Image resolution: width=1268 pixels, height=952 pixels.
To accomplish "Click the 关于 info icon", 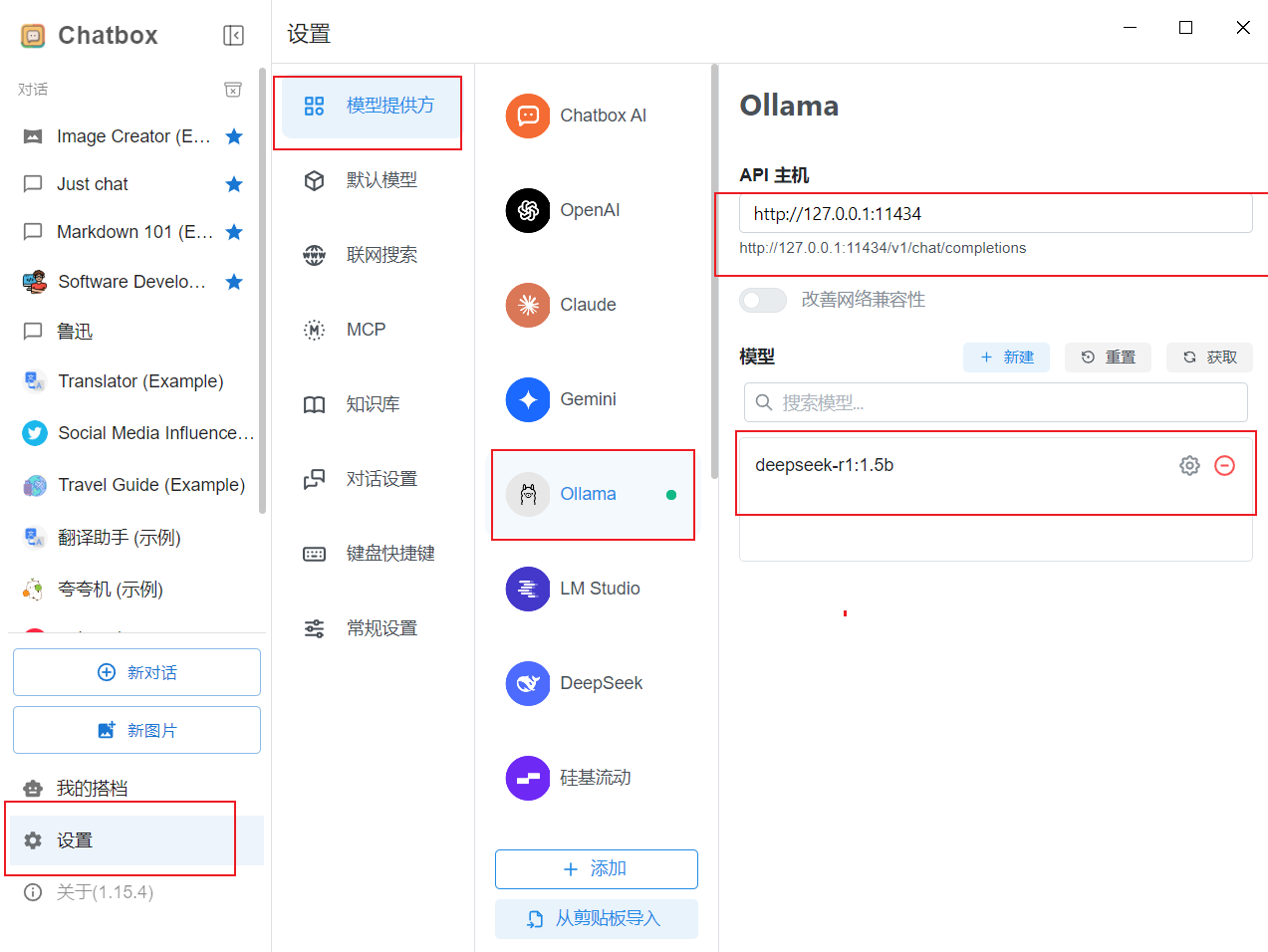I will pyautogui.click(x=33, y=892).
